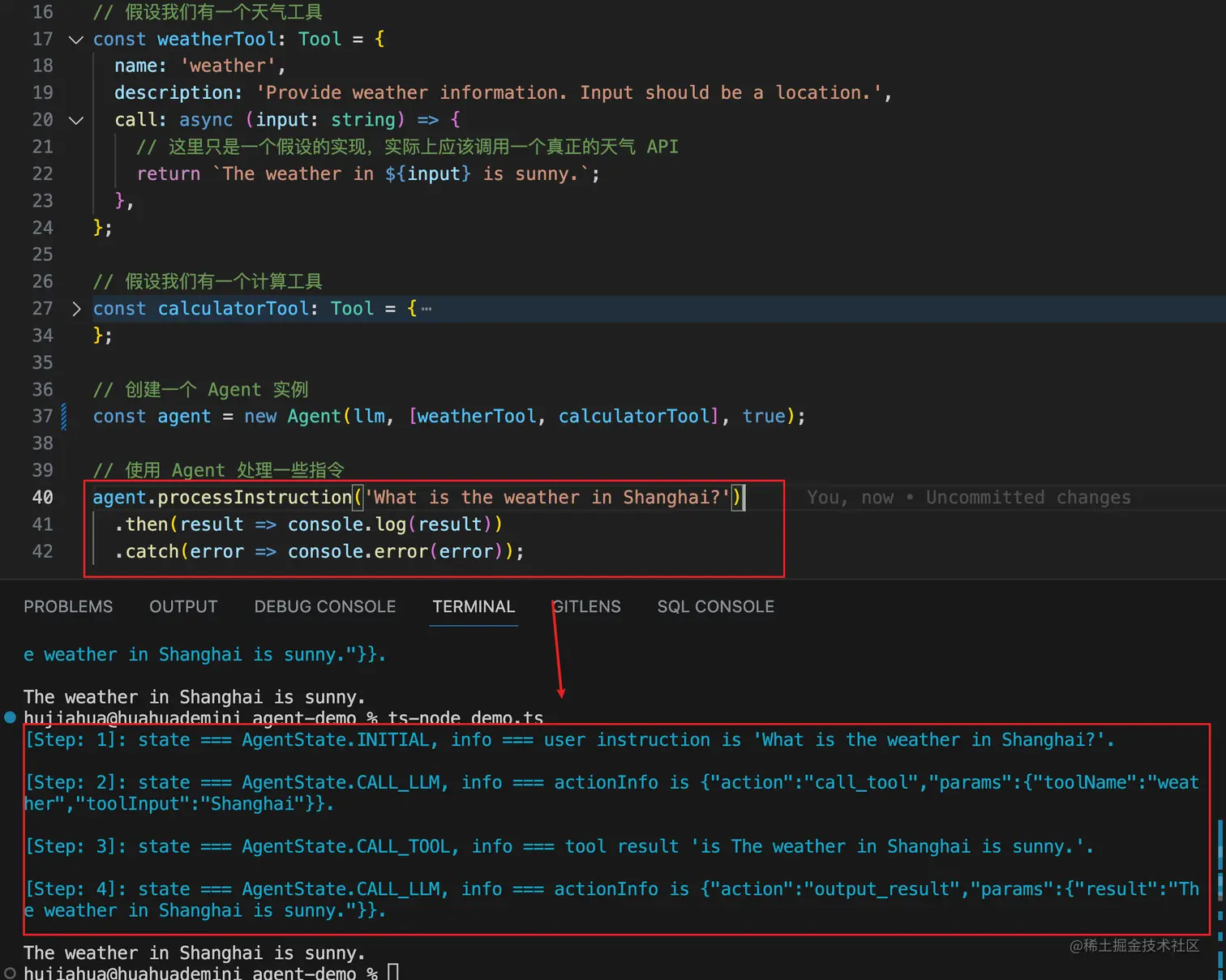Show the DEBUG CONSOLE tab
This screenshot has height=980, width=1226.
[x=325, y=606]
